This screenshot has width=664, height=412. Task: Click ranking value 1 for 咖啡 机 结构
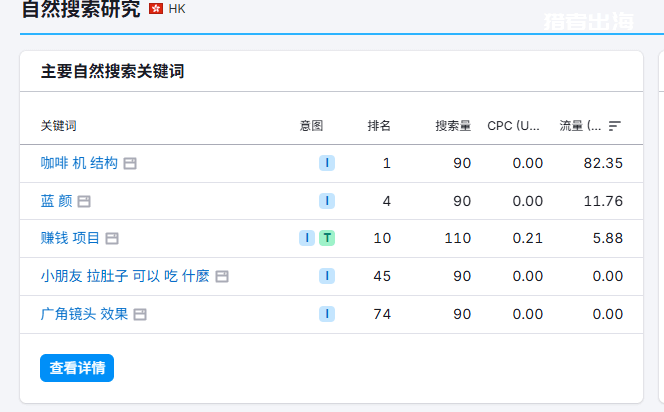tap(387, 163)
